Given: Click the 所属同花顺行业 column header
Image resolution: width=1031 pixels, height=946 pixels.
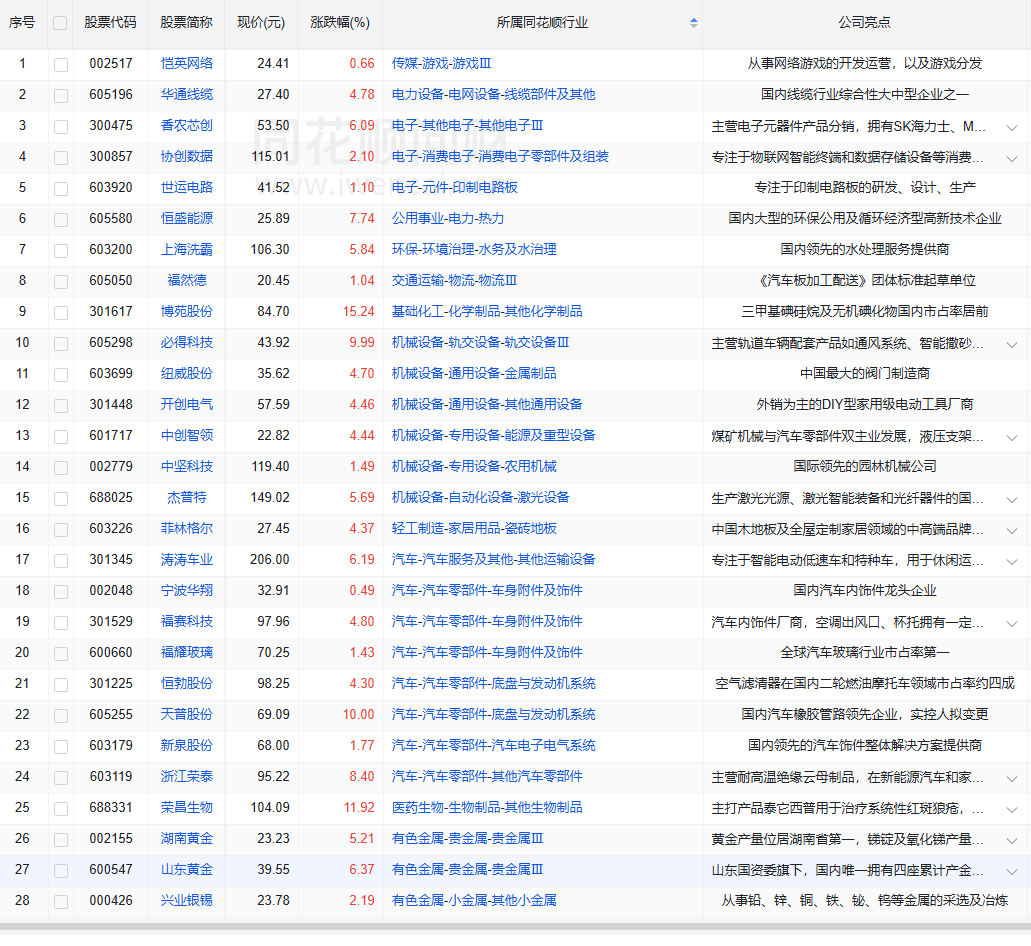Looking at the screenshot, I should click(542, 22).
